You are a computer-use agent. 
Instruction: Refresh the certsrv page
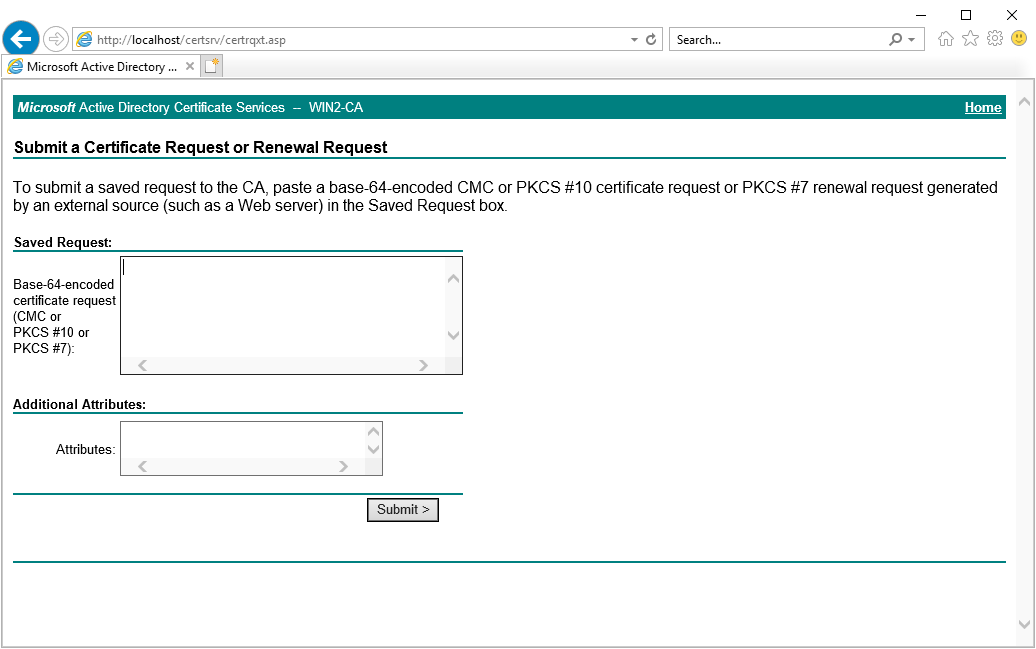coord(651,40)
